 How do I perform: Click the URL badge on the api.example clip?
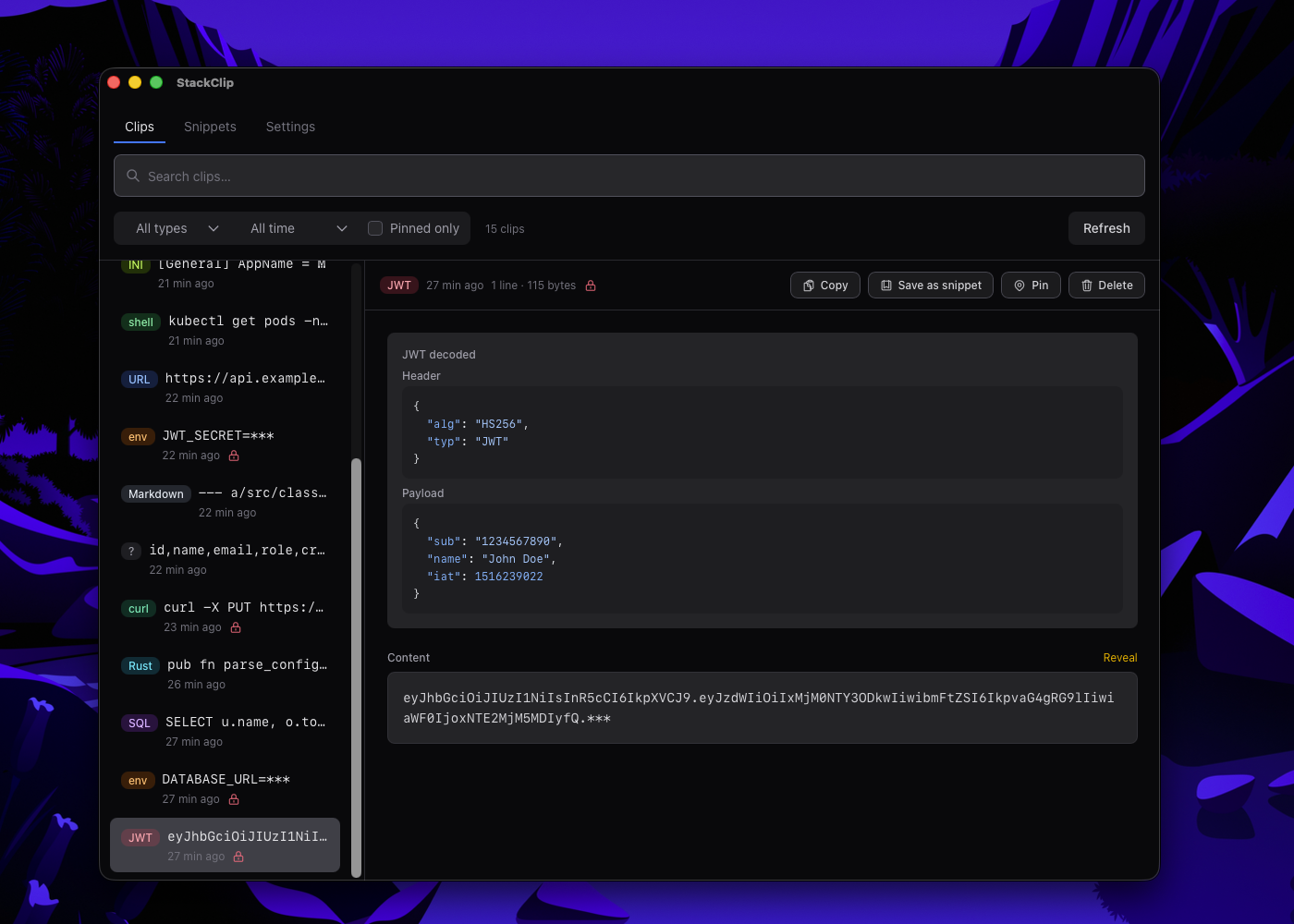[139, 379]
